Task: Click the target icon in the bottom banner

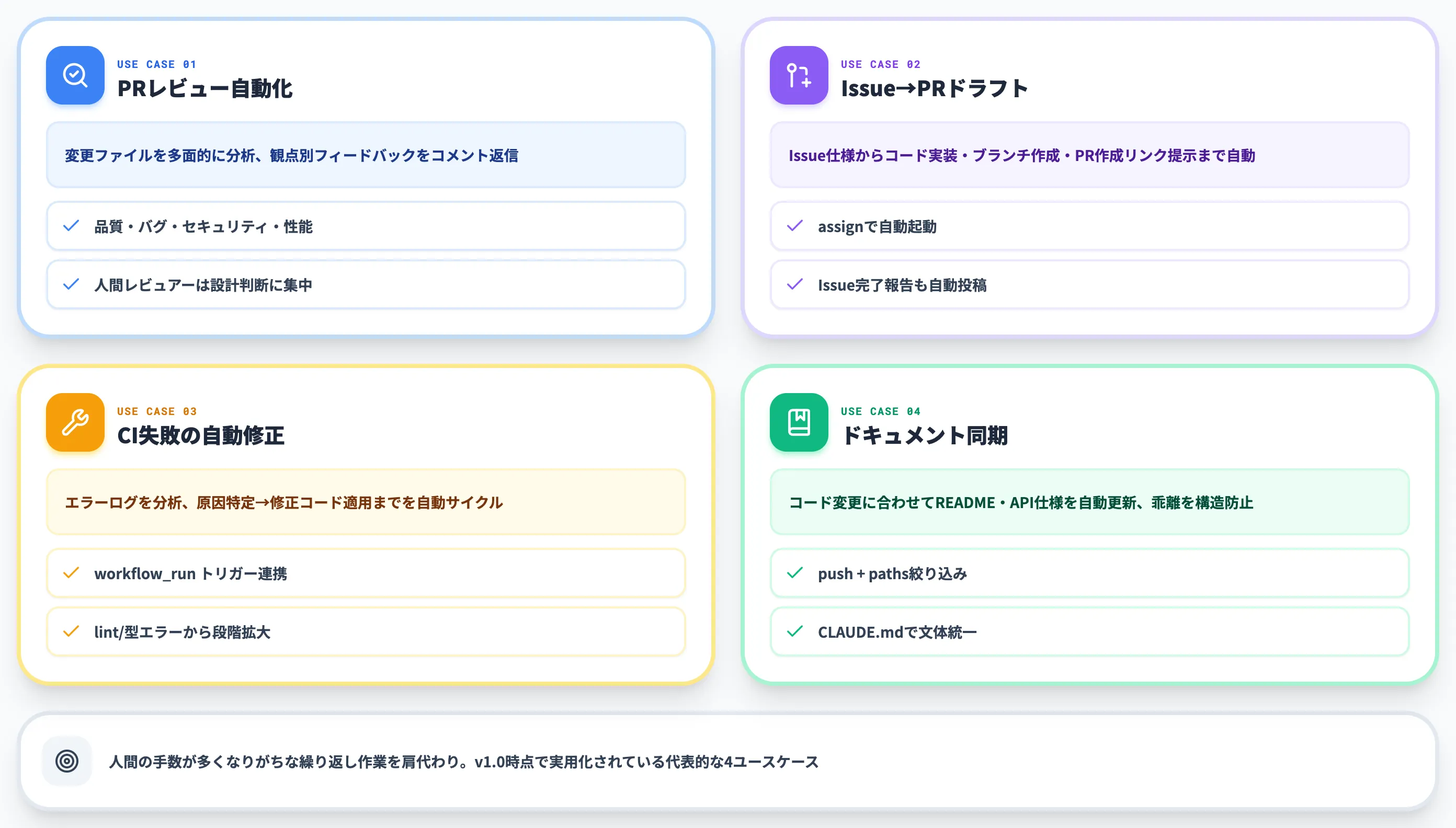Action: click(x=67, y=761)
